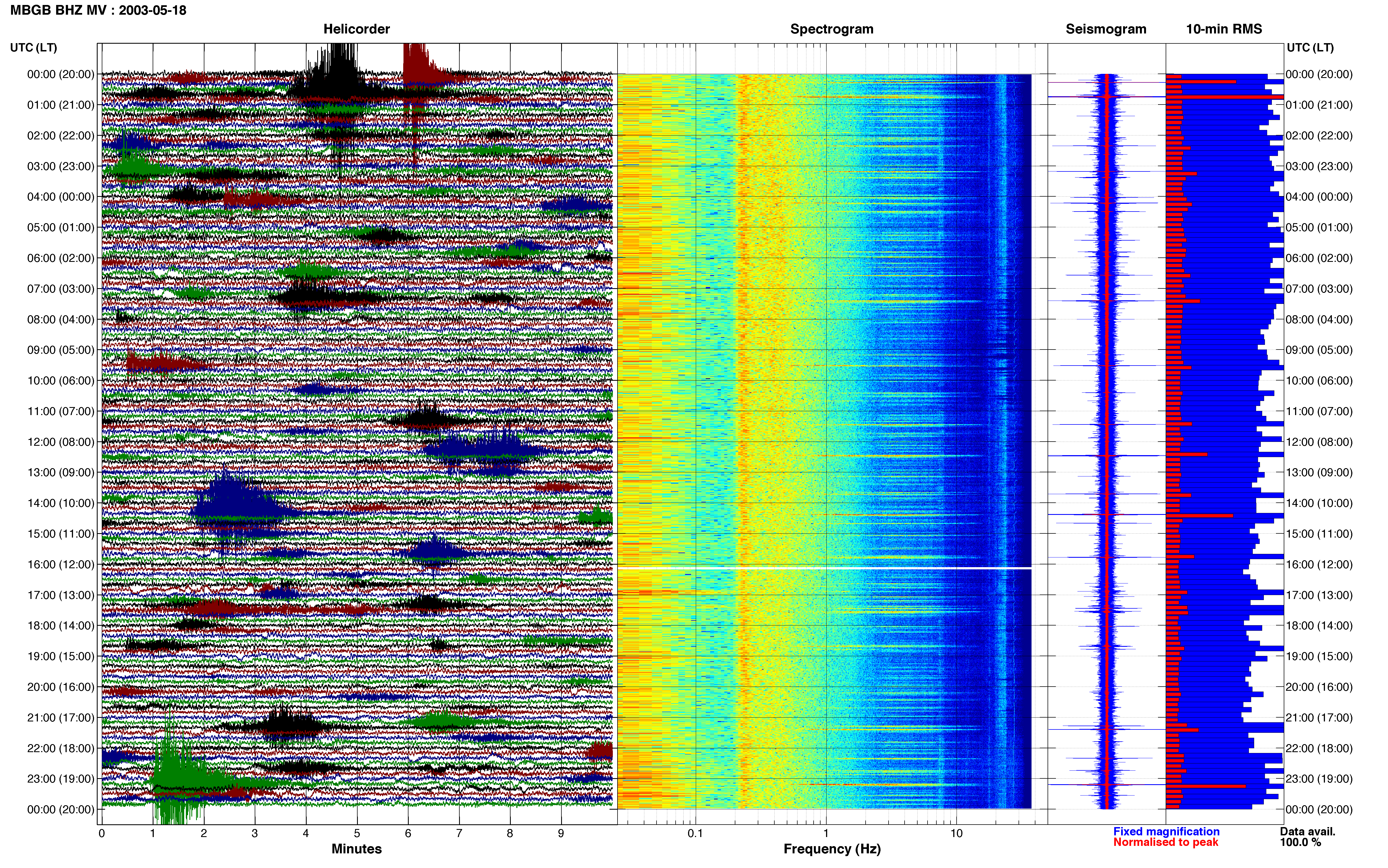Click left time label '06:00 (02:00)'

pos(61,258)
